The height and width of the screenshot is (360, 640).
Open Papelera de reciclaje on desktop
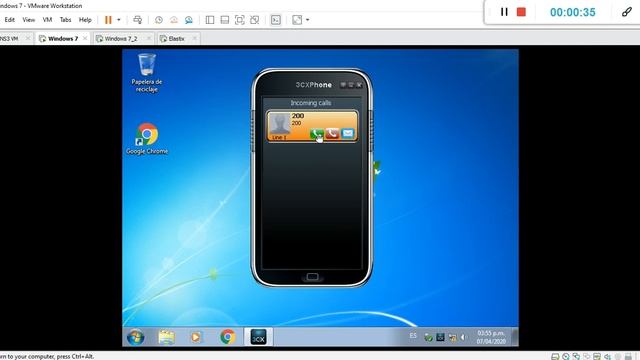click(147, 73)
